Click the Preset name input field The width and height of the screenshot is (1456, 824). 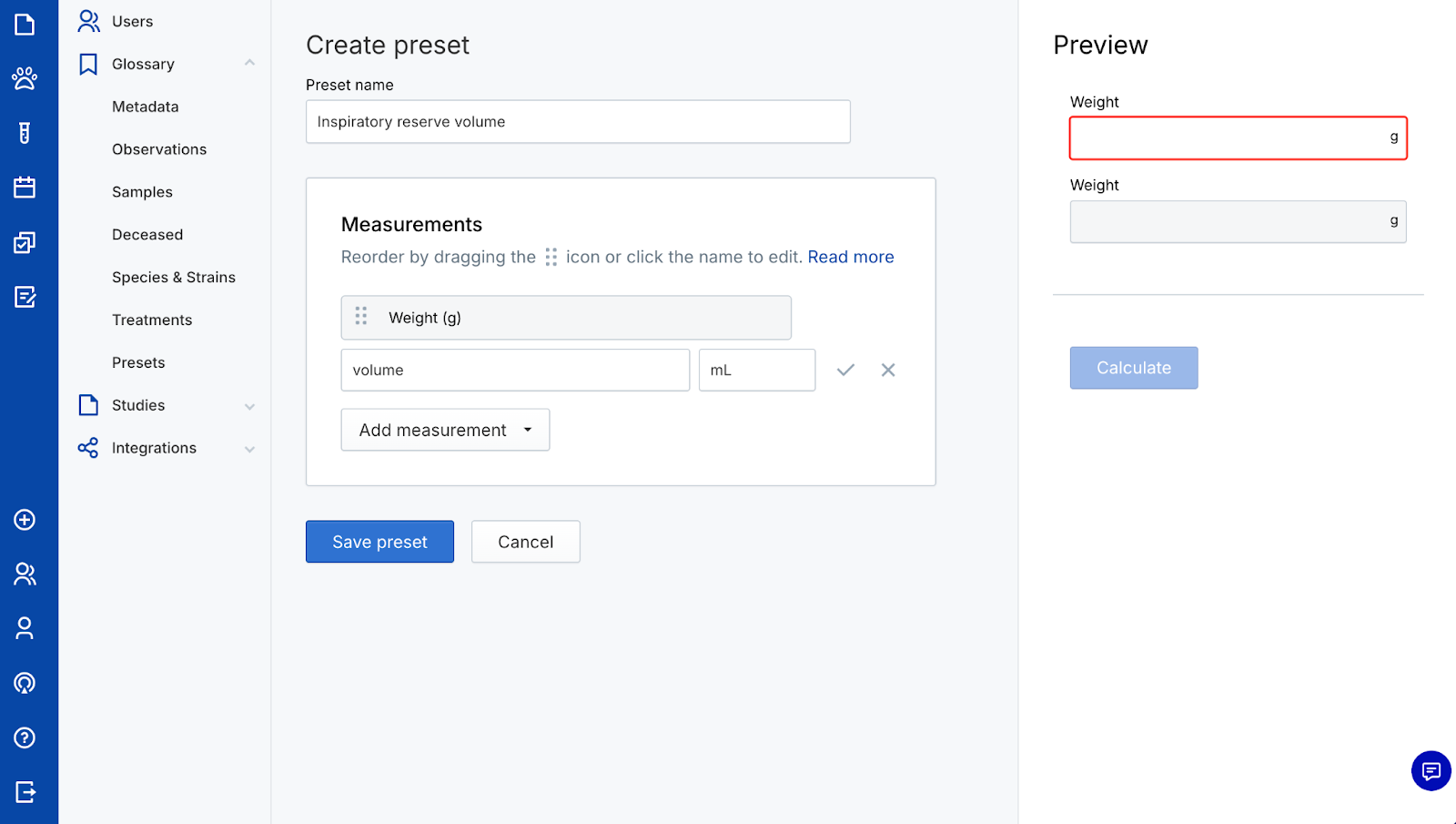pyautogui.click(x=578, y=122)
